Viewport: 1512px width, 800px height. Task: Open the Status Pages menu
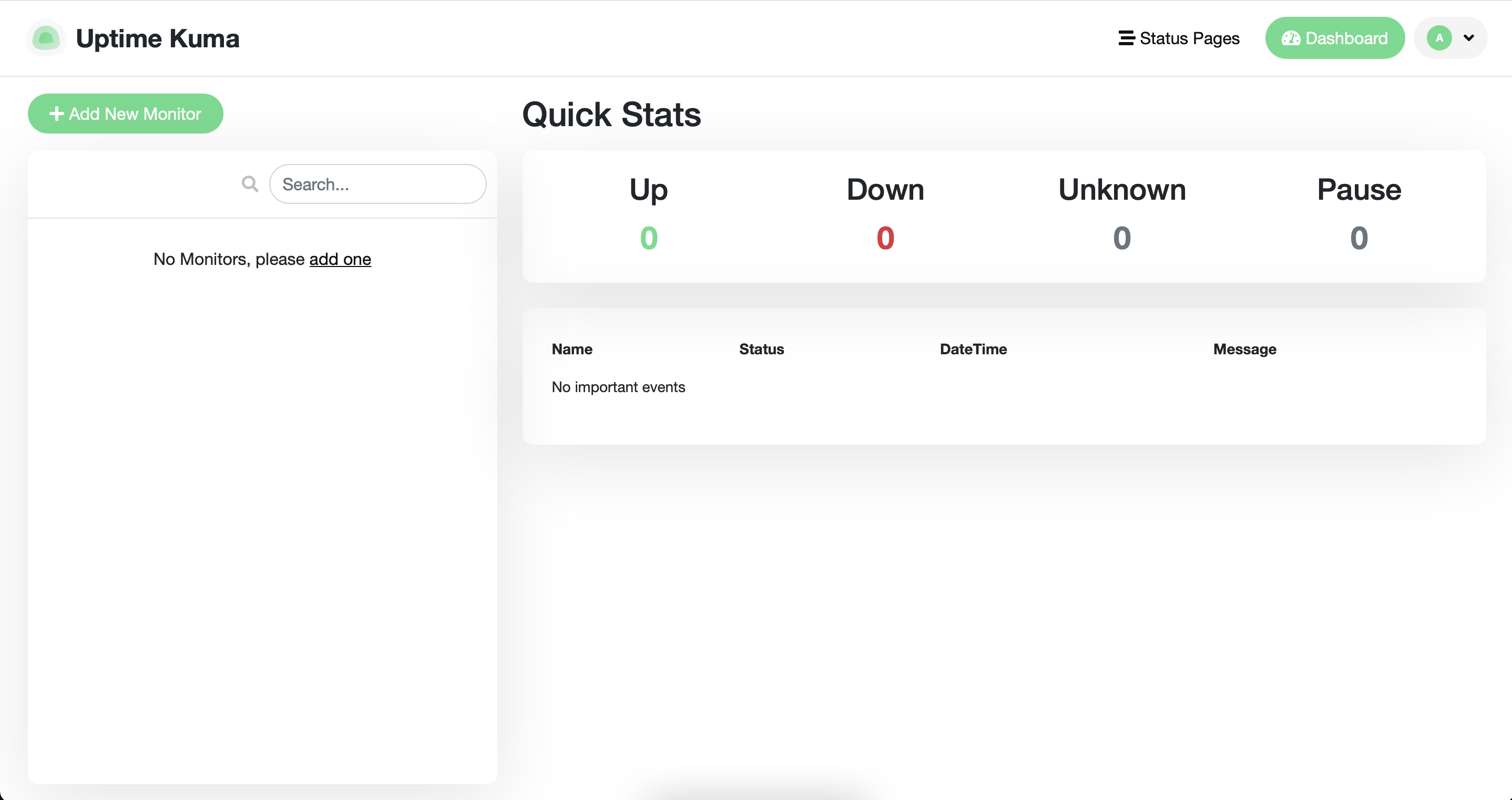tap(1189, 37)
